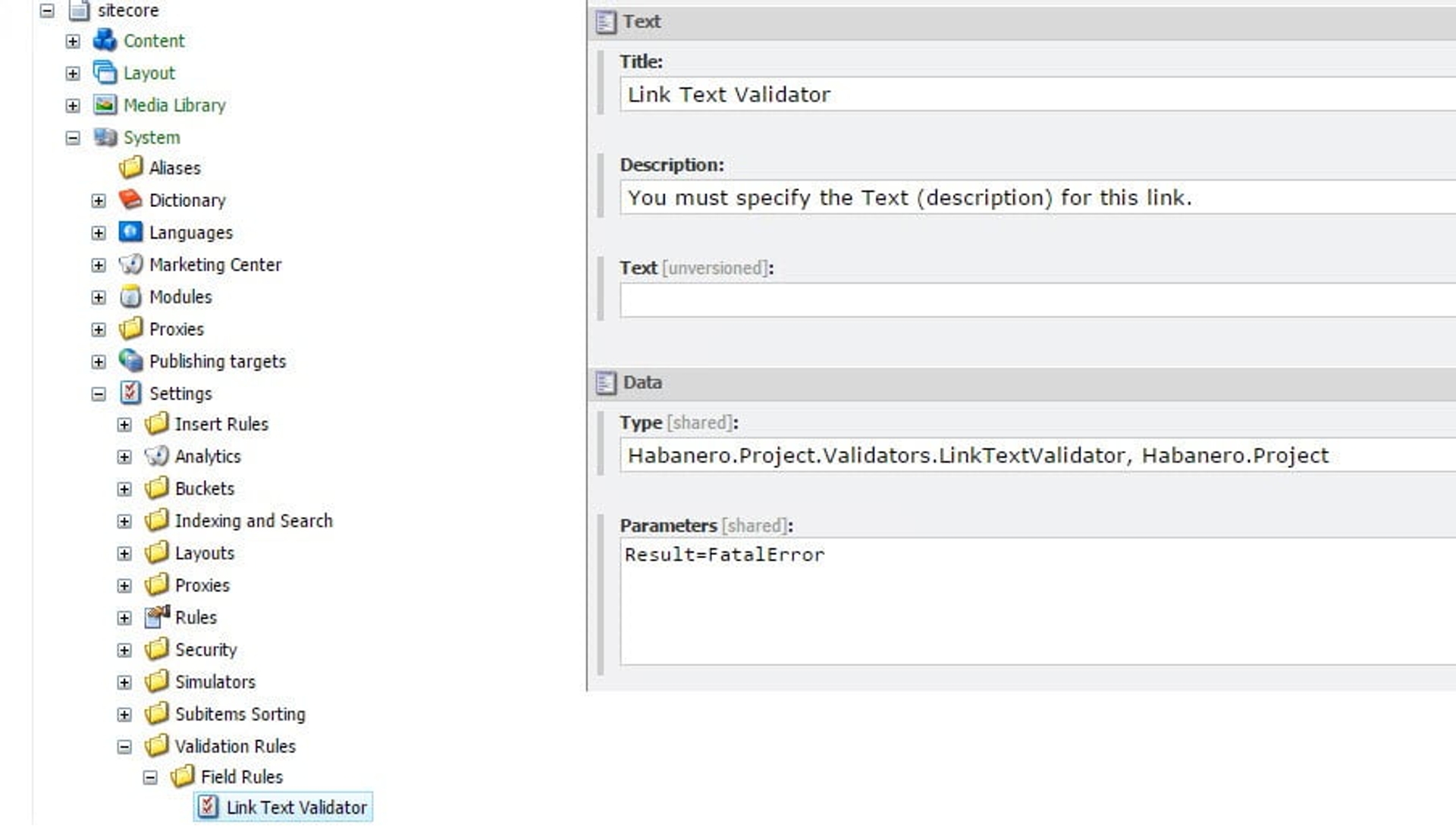Image resolution: width=1456 pixels, height=828 pixels.
Task: Click into the Parameters text area
Action: point(1037,602)
